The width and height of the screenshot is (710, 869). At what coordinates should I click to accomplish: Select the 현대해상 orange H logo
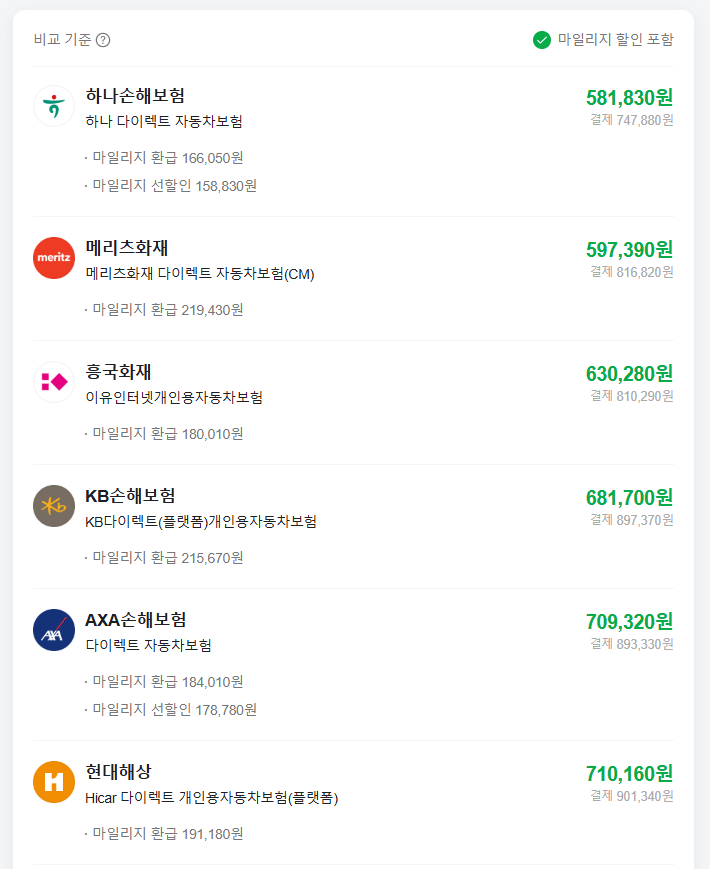pyautogui.click(x=53, y=782)
